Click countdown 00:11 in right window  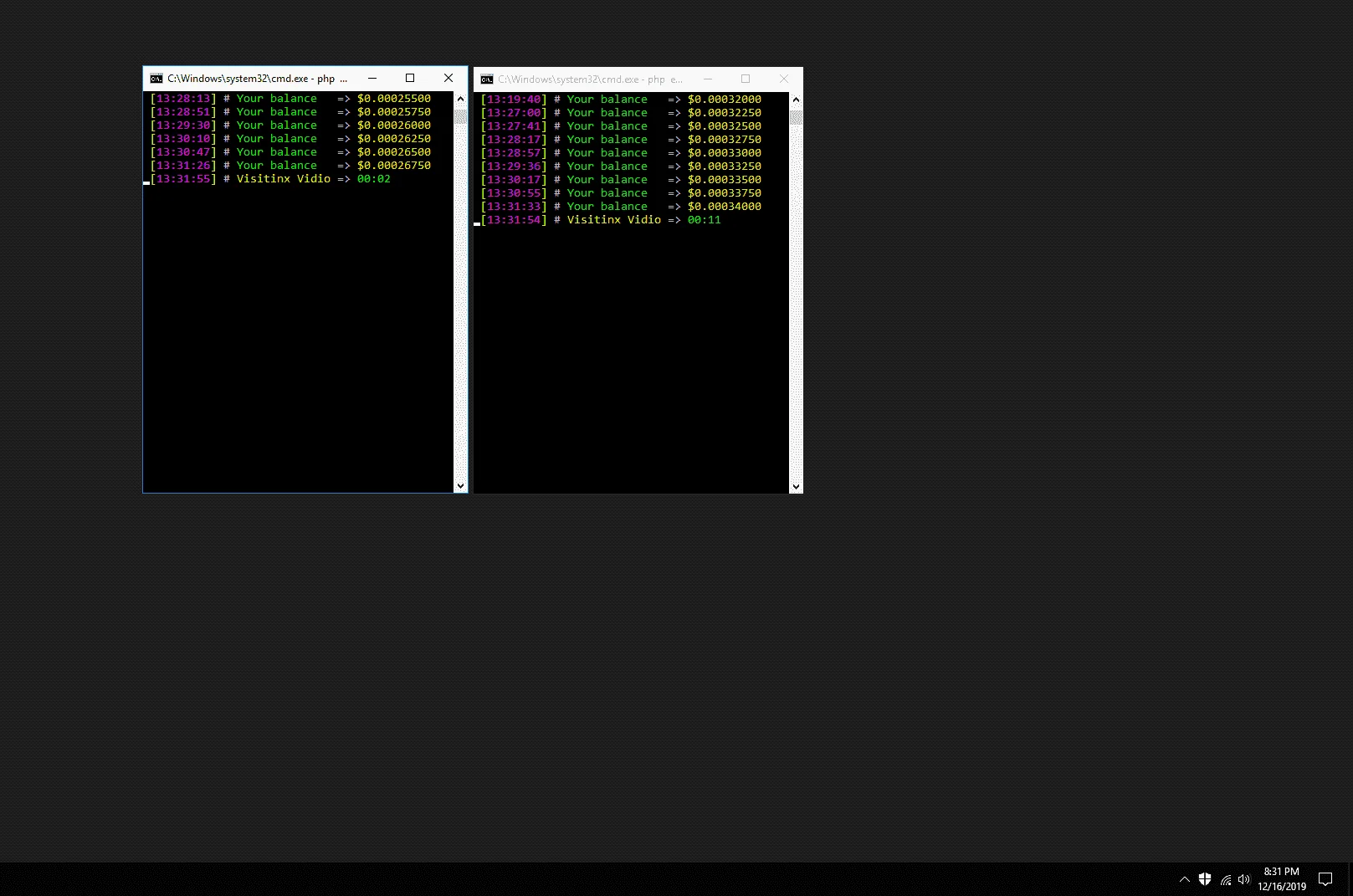705,220
